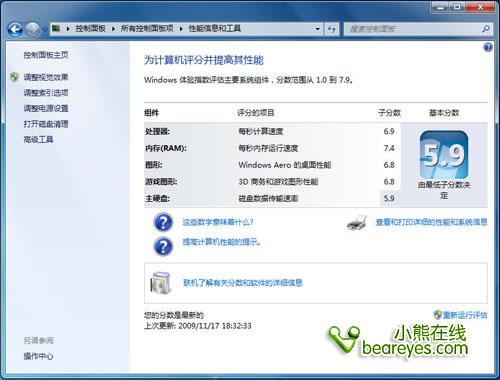Open the 这些数字意味着什么? link
The image size is (500, 380).
218,222
